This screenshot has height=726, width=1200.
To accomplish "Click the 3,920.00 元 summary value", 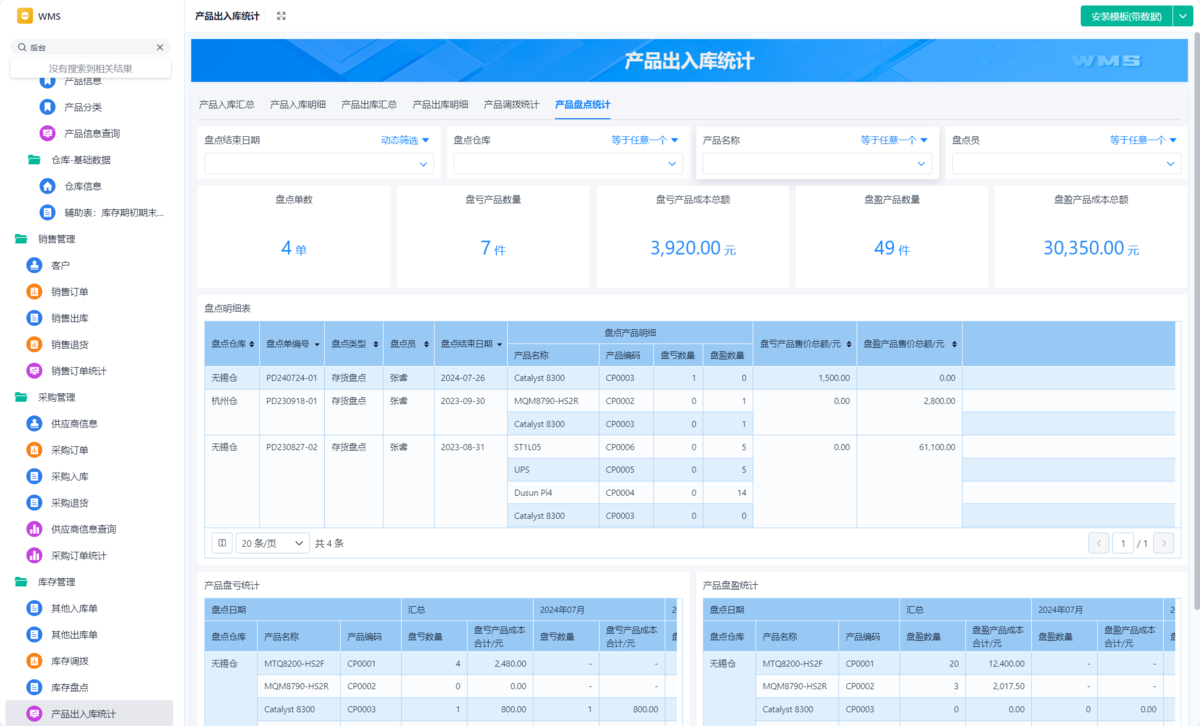I will click(693, 248).
